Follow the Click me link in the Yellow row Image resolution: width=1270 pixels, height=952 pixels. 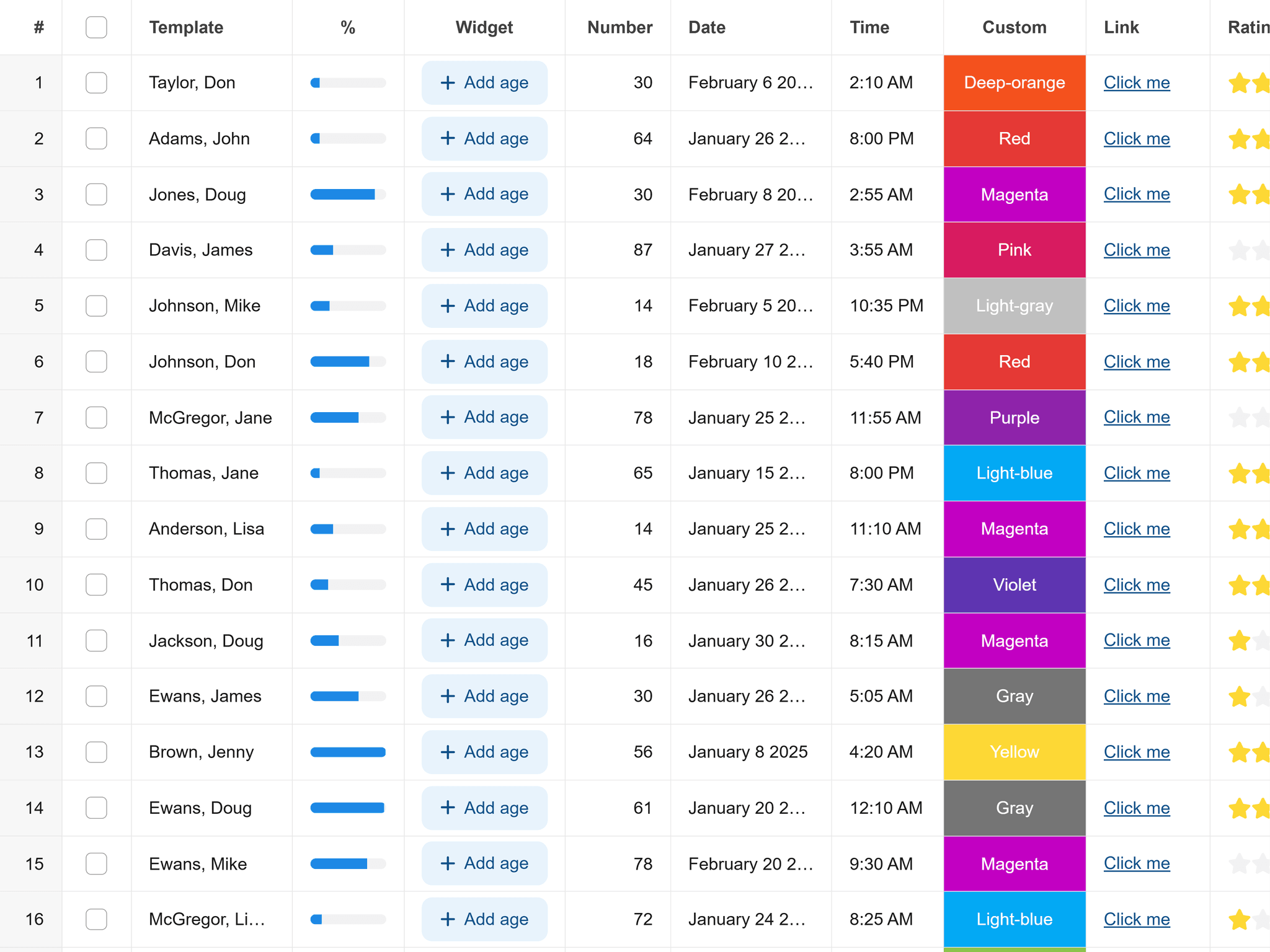(1136, 752)
